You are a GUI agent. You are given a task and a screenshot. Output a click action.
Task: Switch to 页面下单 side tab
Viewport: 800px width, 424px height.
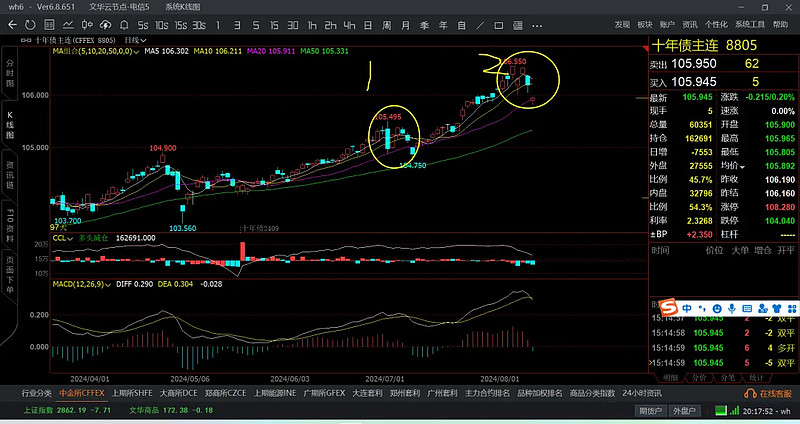(x=10, y=275)
